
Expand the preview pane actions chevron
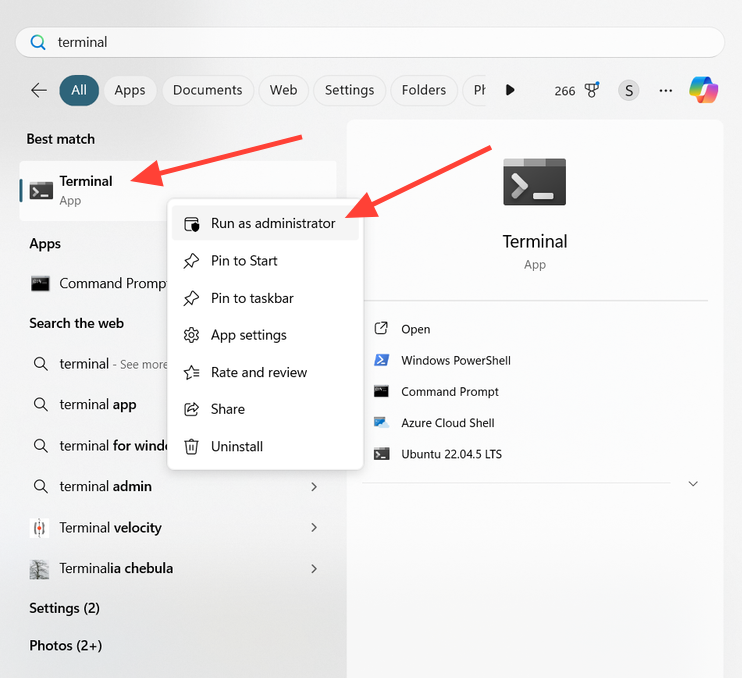(693, 484)
